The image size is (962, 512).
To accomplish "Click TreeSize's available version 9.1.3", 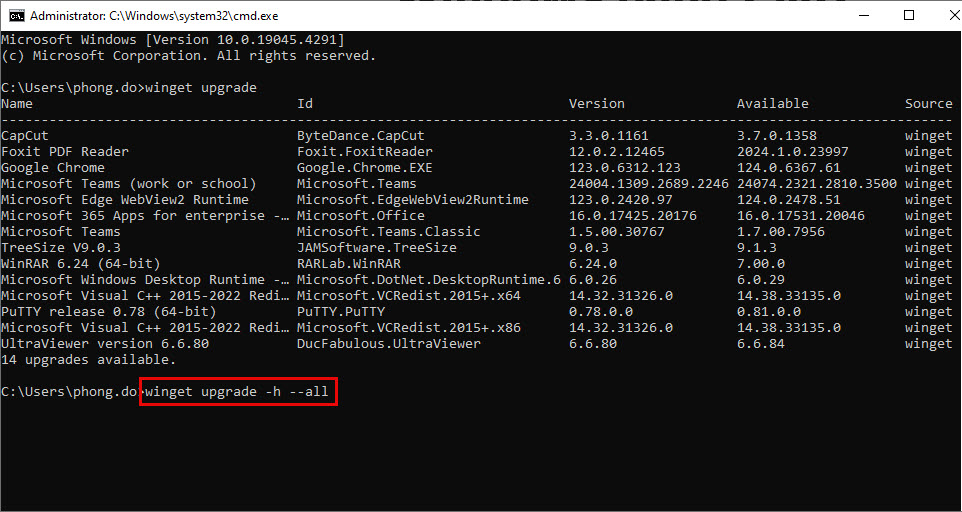I will (757, 248).
